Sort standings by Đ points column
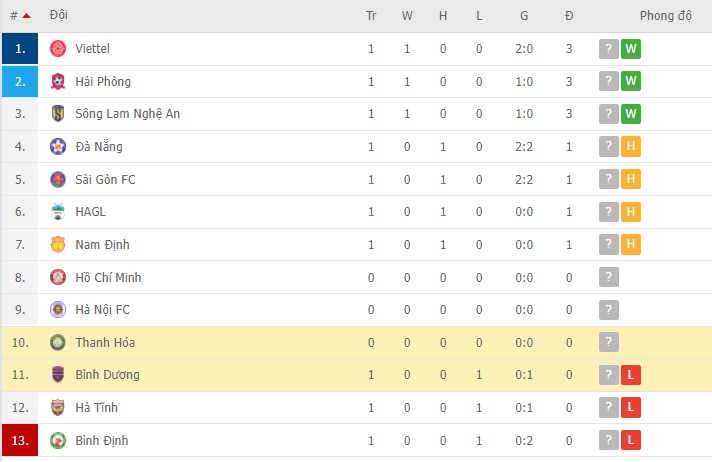The height and width of the screenshot is (462, 712). pyautogui.click(x=569, y=16)
